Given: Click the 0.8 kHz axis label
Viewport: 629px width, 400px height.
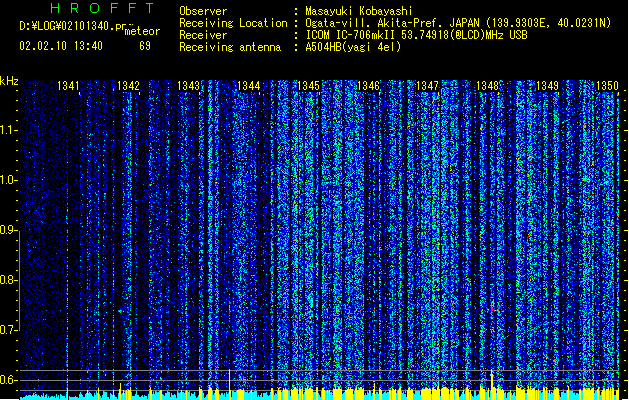Looking at the screenshot, I should (9, 280).
